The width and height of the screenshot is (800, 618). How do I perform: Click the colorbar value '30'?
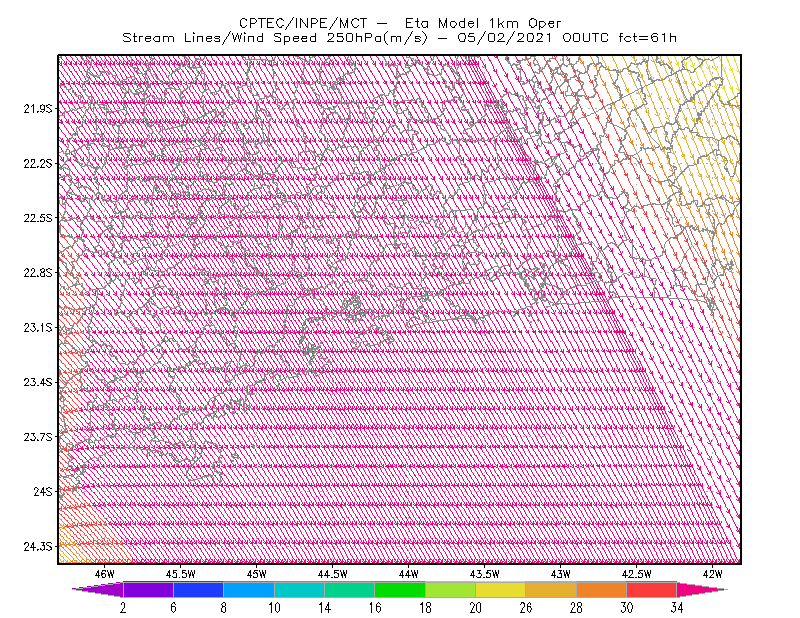(x=627, y=608)
